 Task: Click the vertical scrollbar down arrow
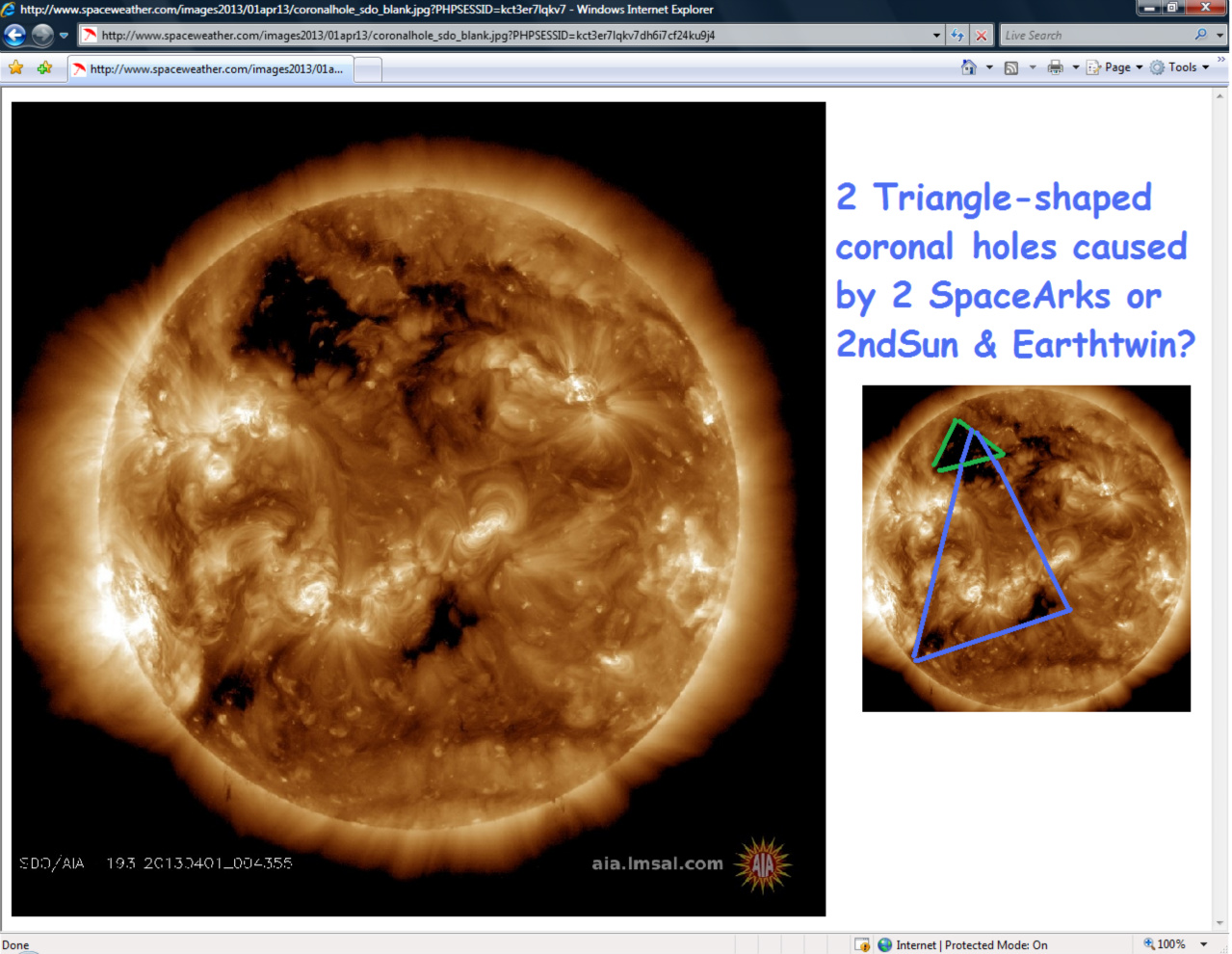(x=1221, y=923)
